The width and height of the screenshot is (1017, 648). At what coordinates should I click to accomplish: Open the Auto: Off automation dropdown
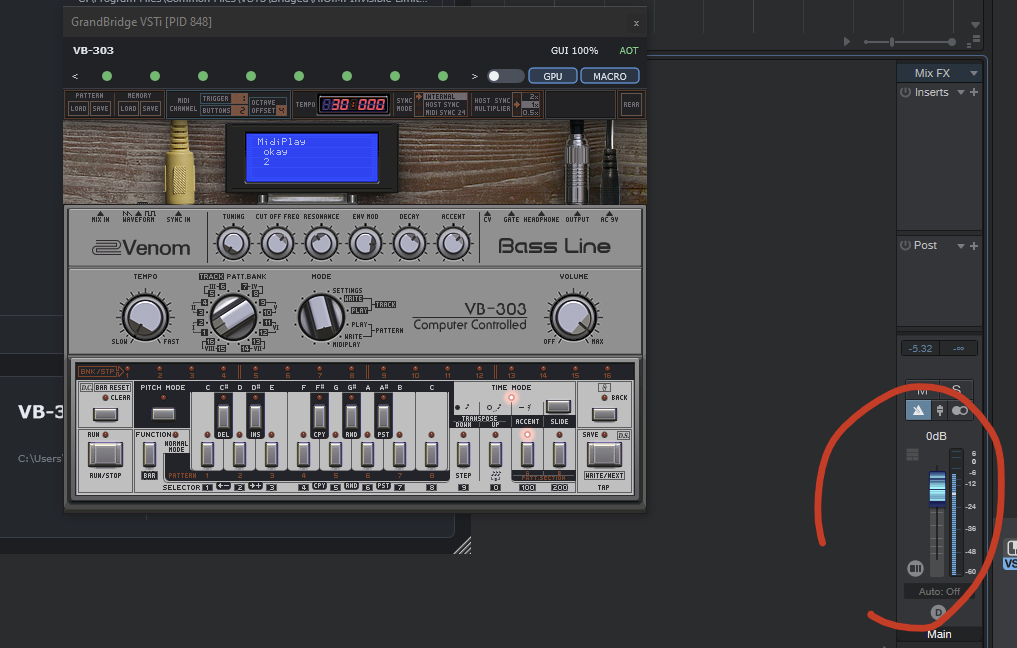939,592
